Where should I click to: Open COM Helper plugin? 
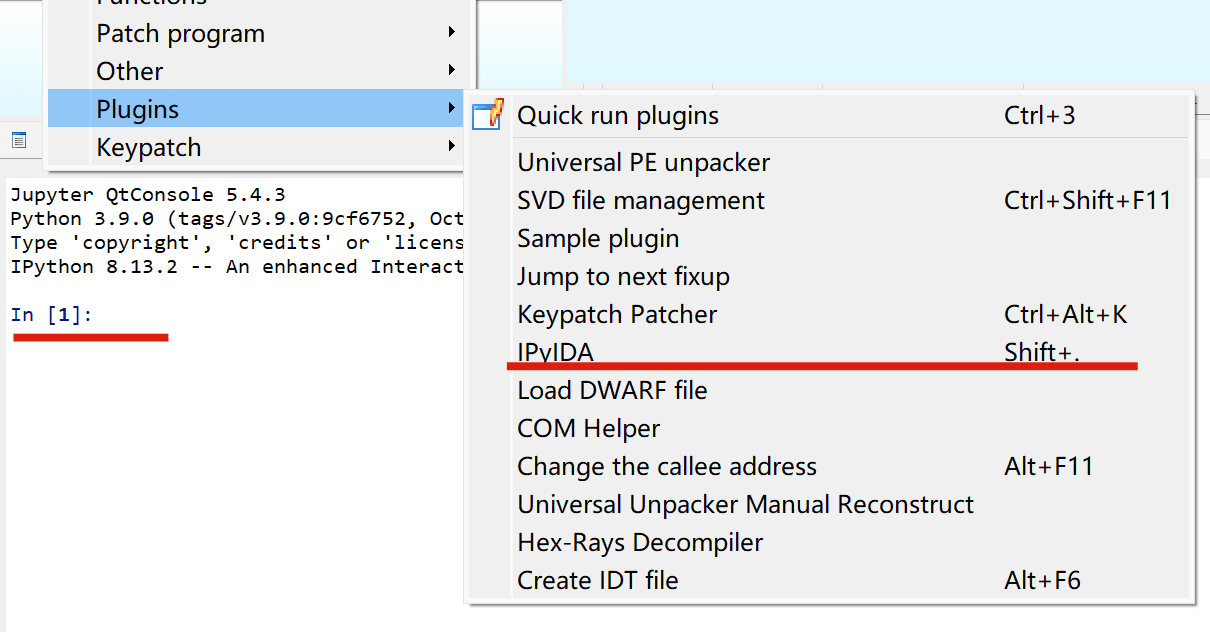tap(588, 428)
